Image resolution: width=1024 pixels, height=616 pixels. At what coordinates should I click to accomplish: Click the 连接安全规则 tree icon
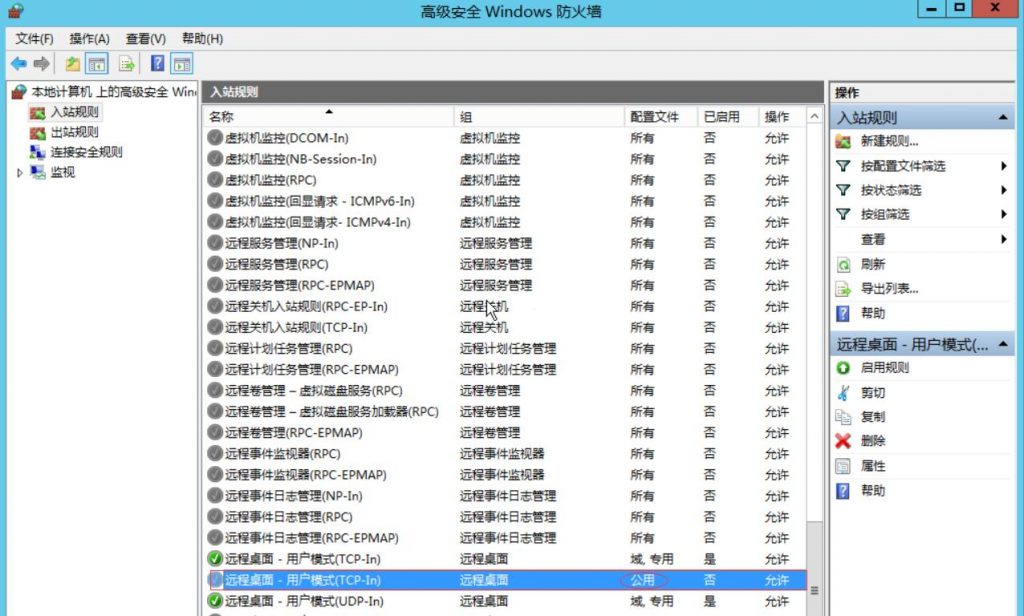coord(37,152)
